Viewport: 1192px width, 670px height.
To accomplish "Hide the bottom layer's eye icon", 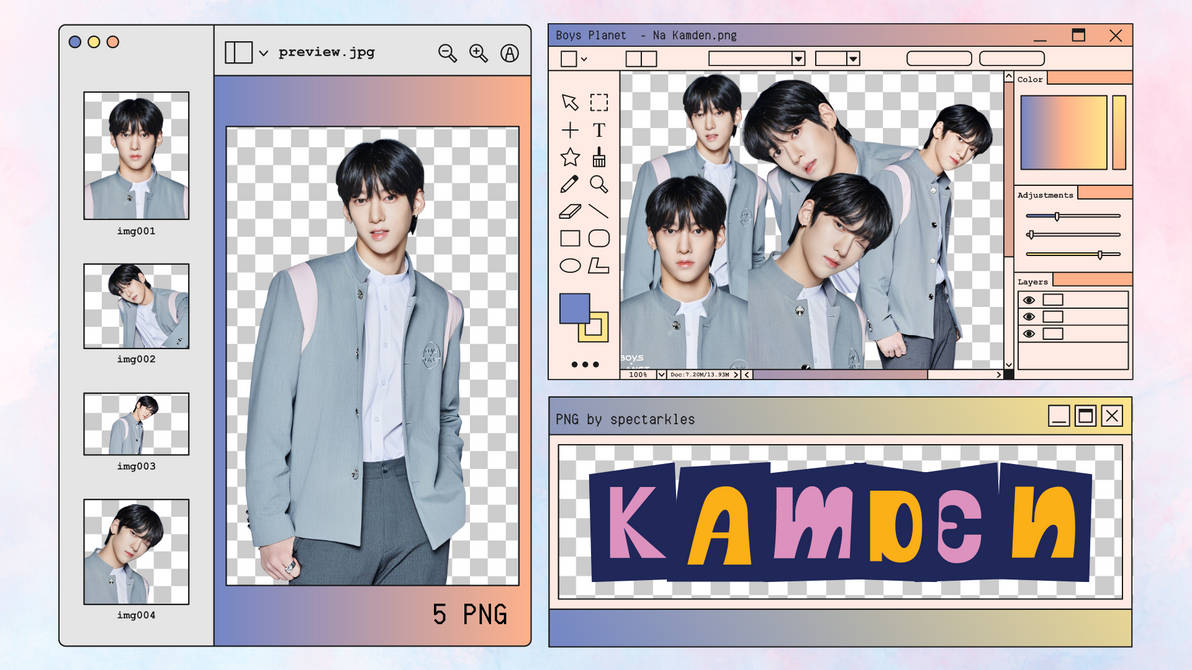I will tap(1029, 333).
